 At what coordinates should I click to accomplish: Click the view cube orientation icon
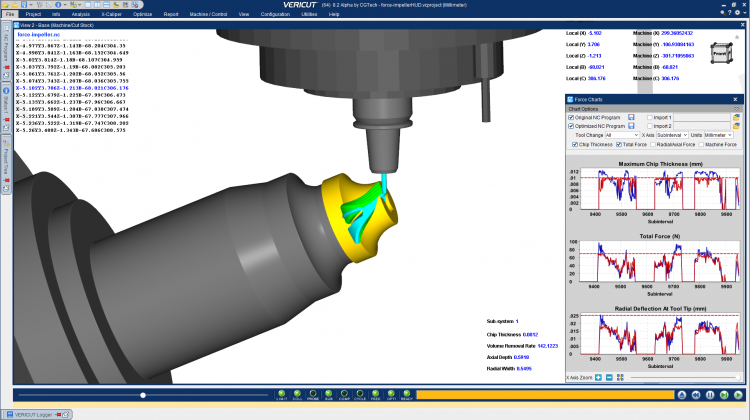tap(721, 53)
